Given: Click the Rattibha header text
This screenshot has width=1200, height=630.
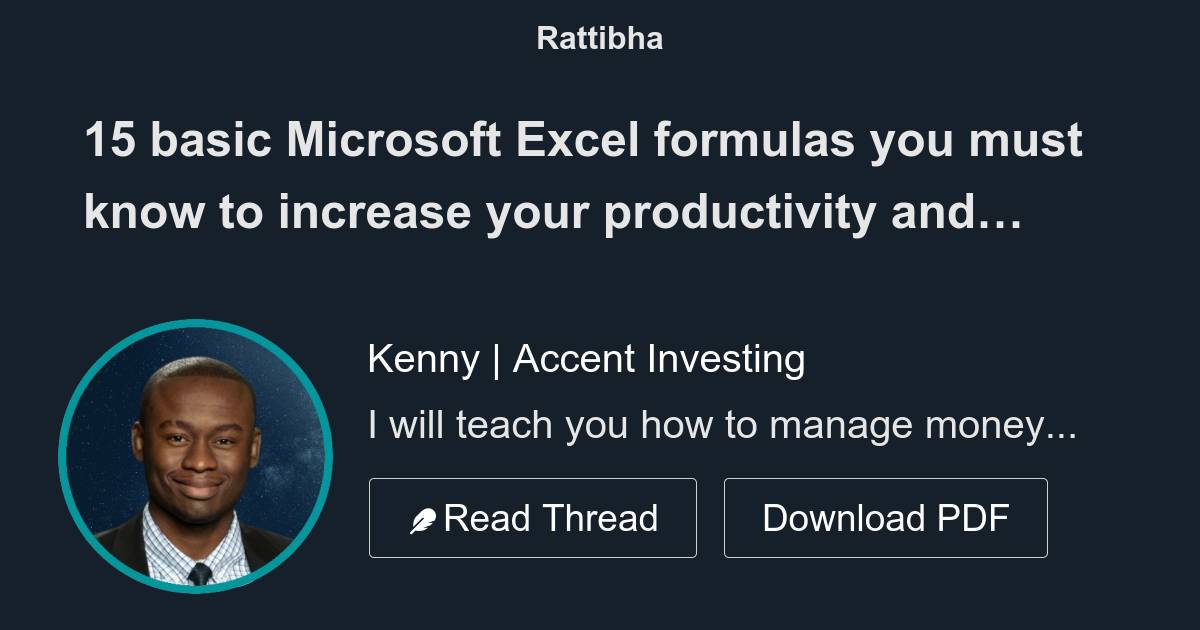Looking at the screenshot, I should 599,38.
